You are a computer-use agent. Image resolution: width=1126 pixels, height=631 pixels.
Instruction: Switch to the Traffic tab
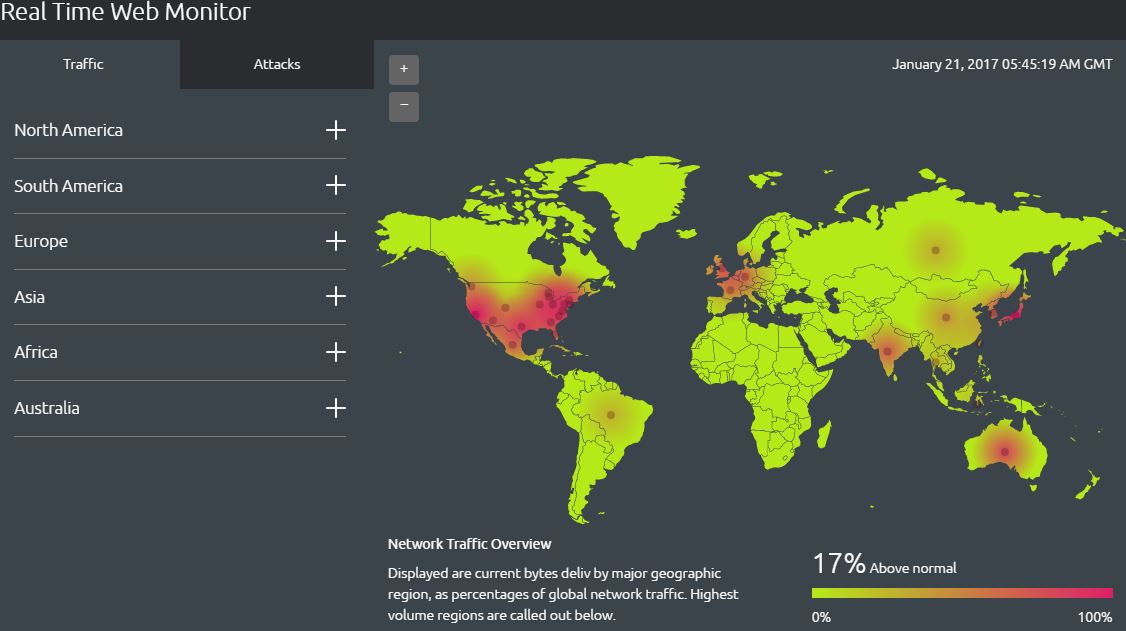(84, 64)
